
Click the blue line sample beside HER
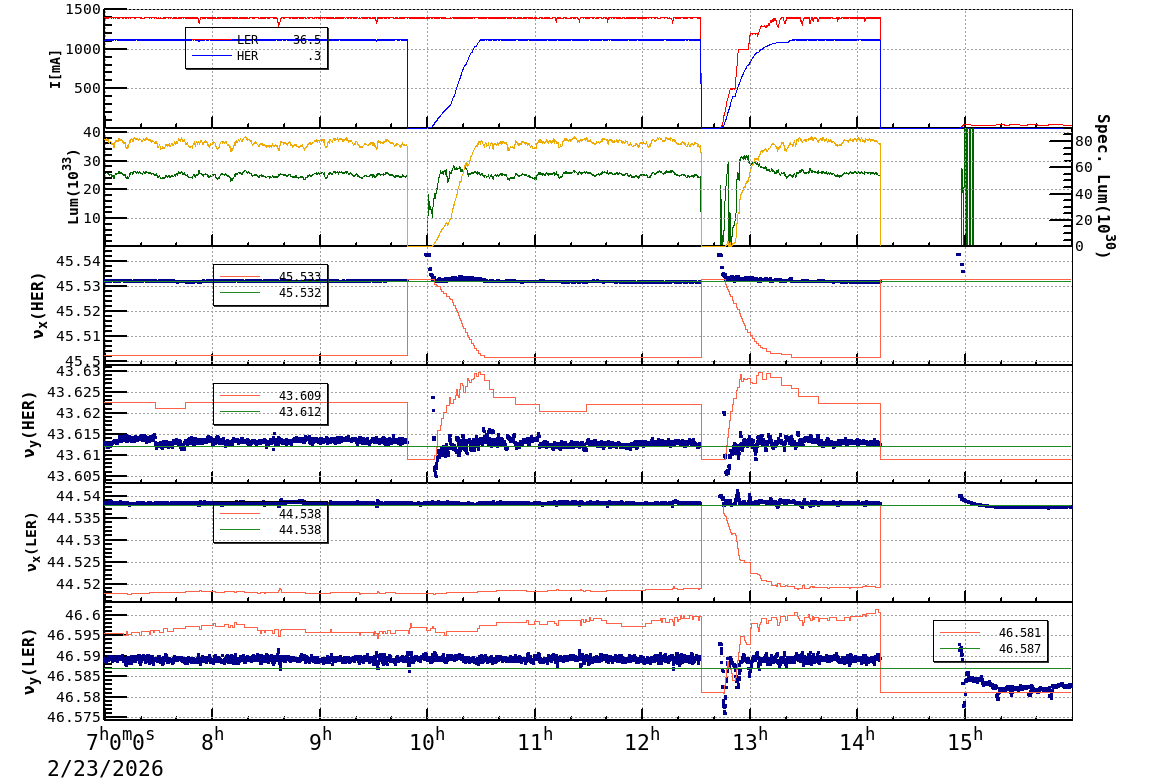[x=212, y=55]
